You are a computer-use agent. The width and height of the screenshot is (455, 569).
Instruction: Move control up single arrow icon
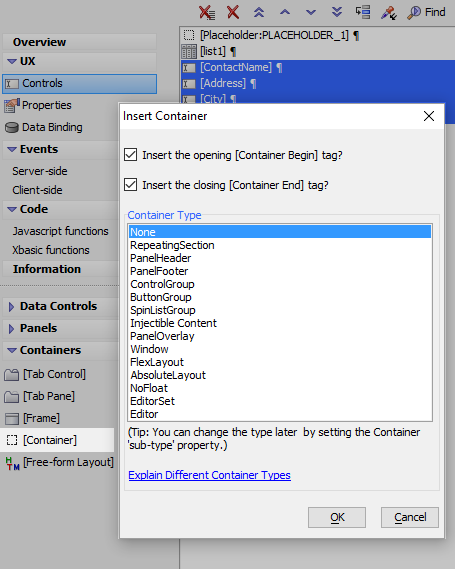(285, 12)
